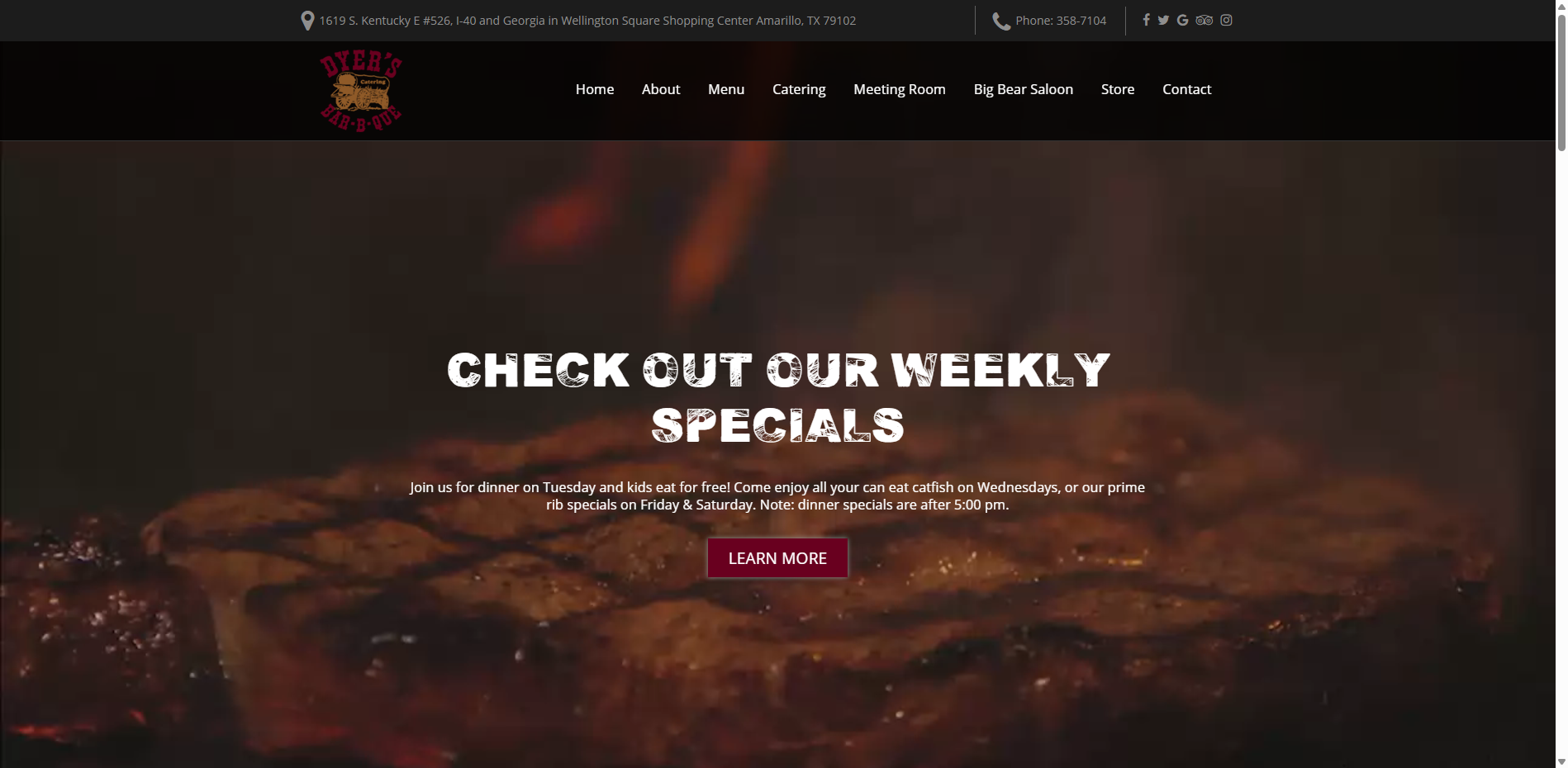Viewport: 1568px width, 768px height.
Task: Click the map pin location icon
Action: (307, 21)
